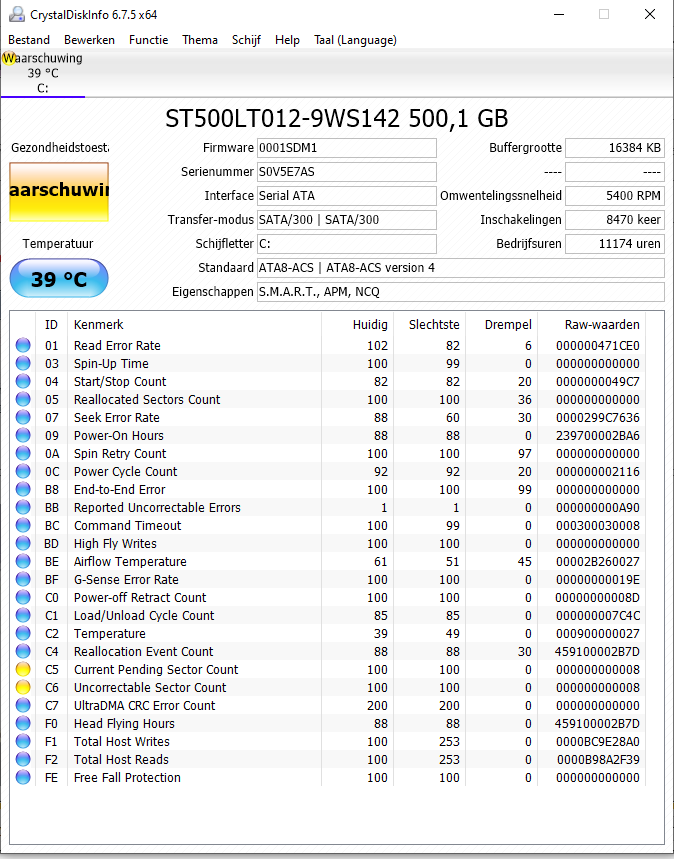This screenshot has width=674, height=859.
Task: Click the Transfer-modus field SATA/300
Action: tap(347, 220)
